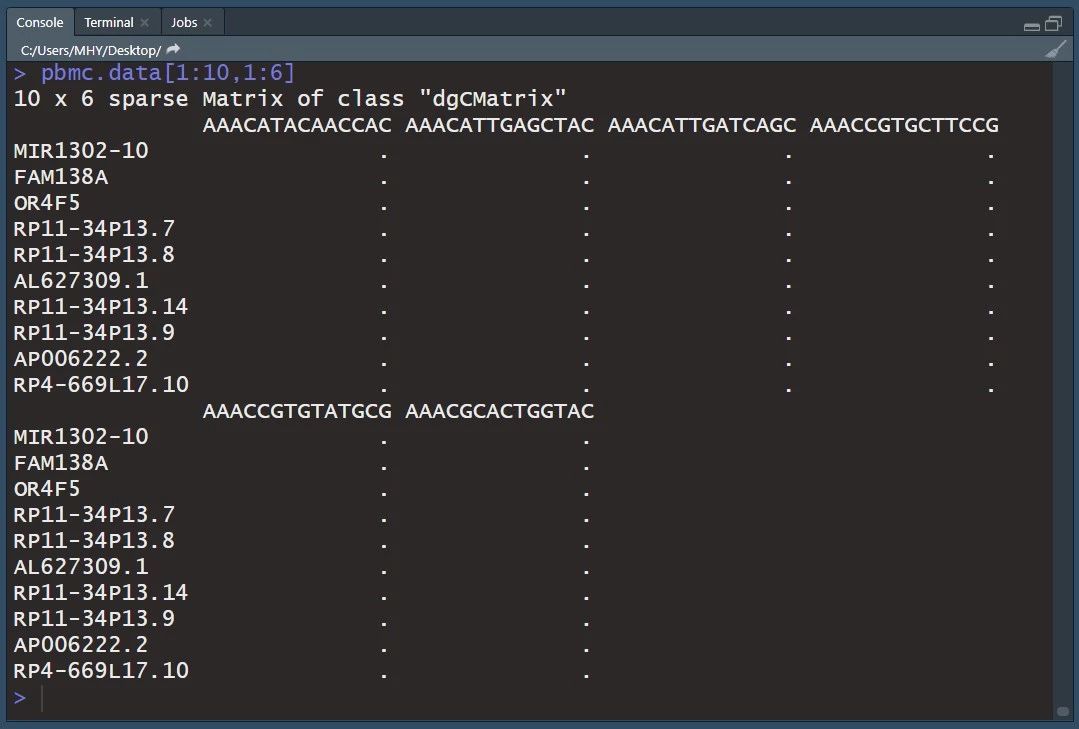Viewport: 1079px width, 729px height.
Task: Click column header AAACATTGATCAGC
Action: pyautogui.click(x=702, y=125)
